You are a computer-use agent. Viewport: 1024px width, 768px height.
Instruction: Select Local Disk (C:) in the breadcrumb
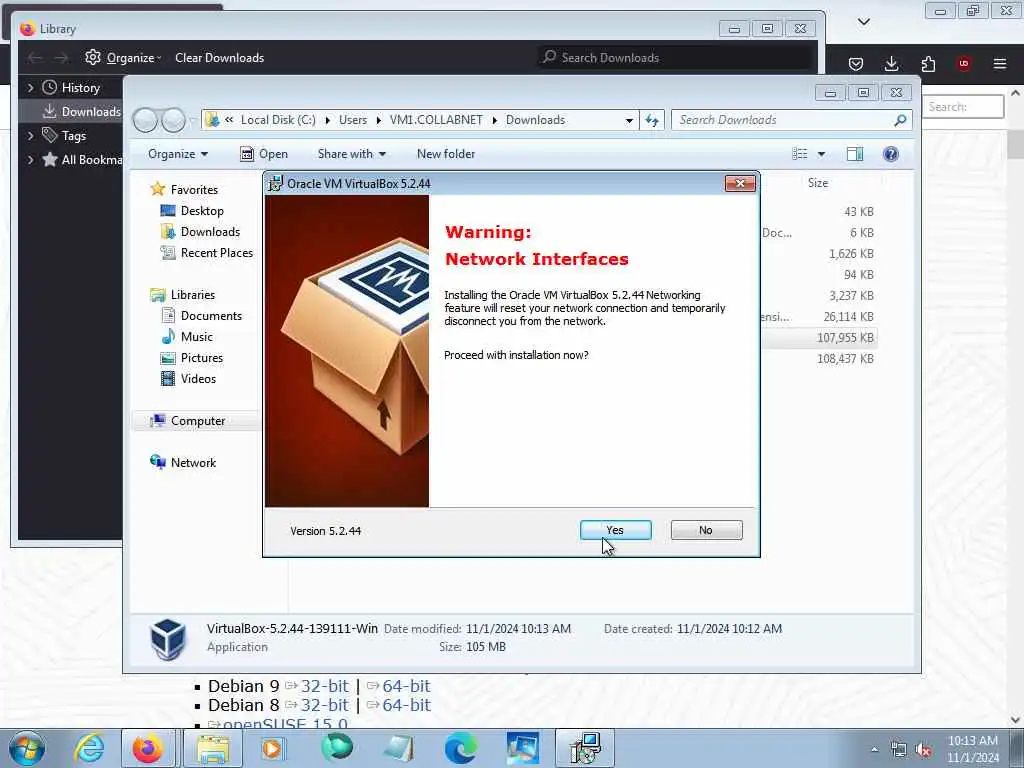pyautogui.click(x=278, y=120)
